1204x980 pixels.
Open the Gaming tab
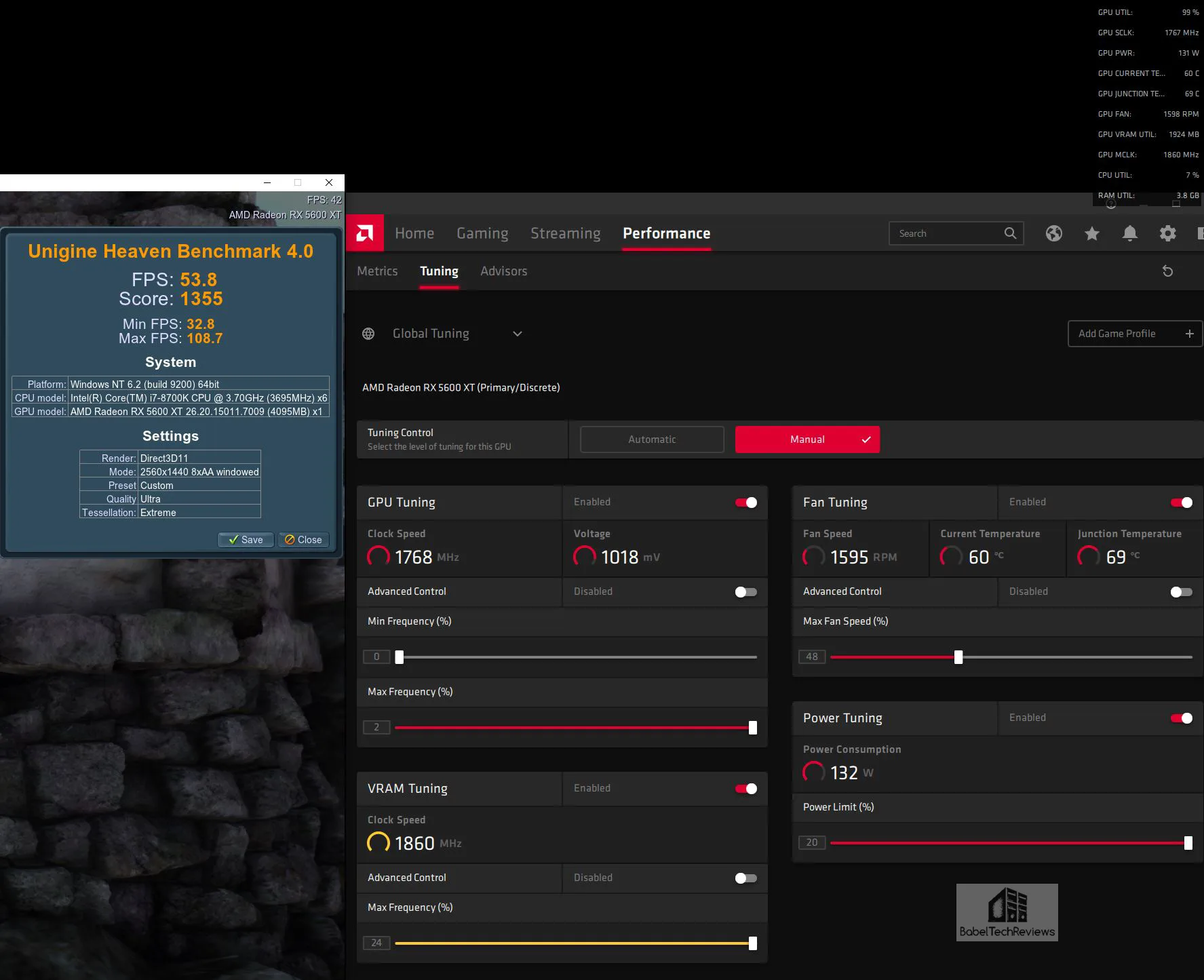pos(482,233)
